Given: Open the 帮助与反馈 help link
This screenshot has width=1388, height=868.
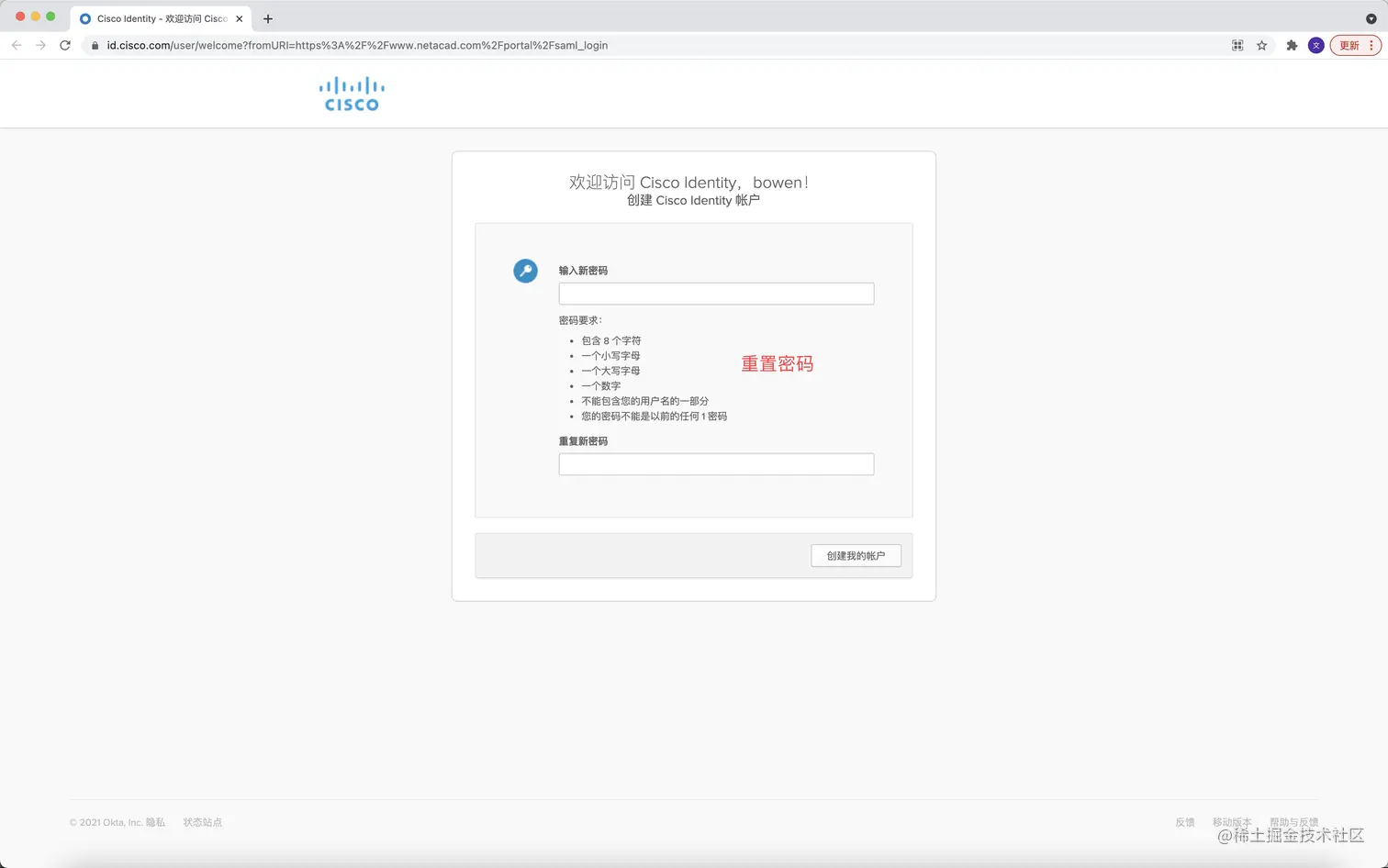Looking at the screenshot, I should [x=1293, y=822].
